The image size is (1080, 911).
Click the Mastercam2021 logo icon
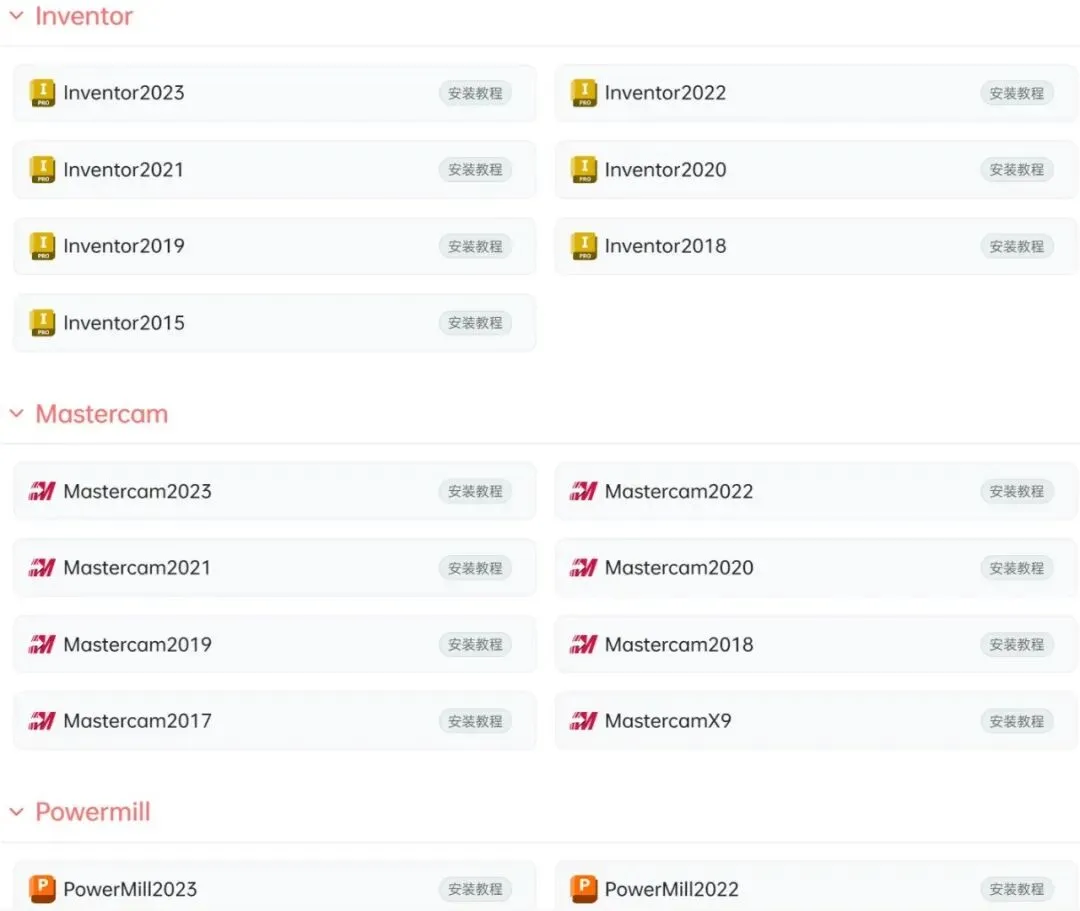tap(42, 567)
